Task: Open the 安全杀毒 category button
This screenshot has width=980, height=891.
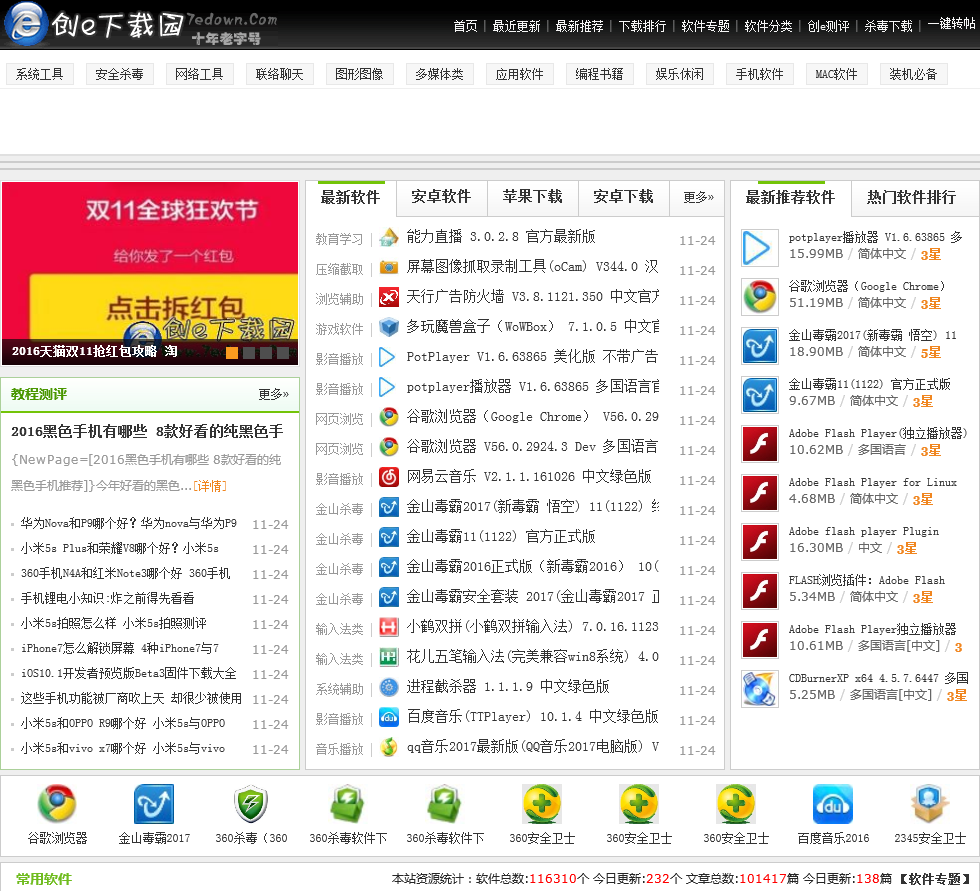Action: click(119, 74)
